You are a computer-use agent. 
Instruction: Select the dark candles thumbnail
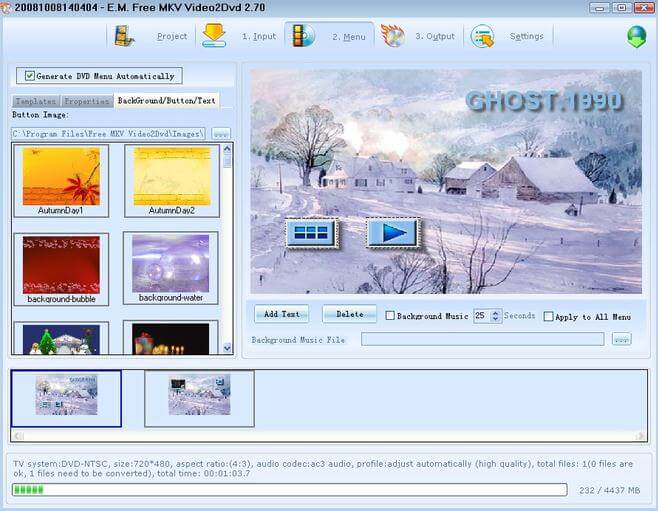click(x=171, y=338)
